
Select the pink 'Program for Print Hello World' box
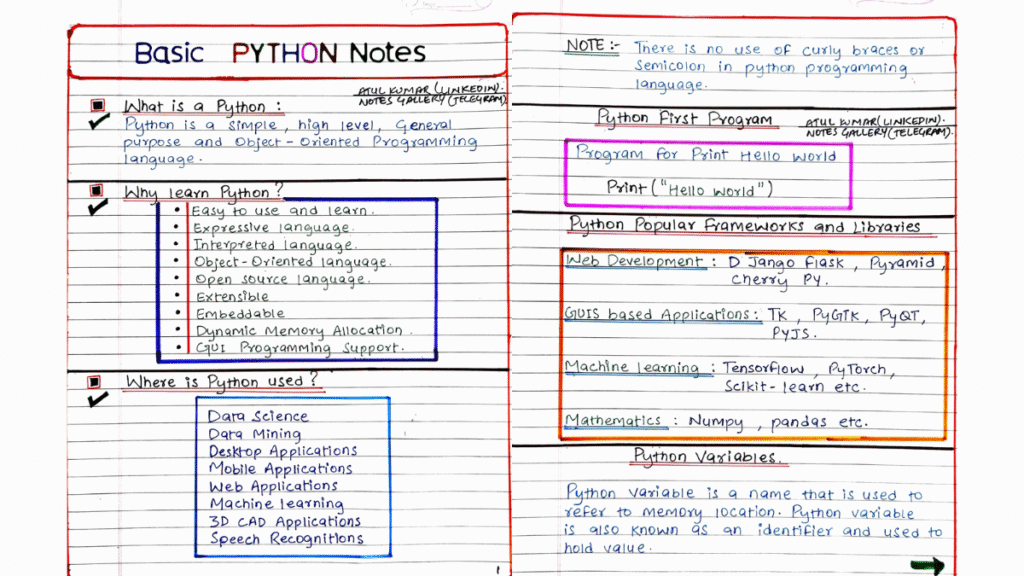tap(706, 156)
